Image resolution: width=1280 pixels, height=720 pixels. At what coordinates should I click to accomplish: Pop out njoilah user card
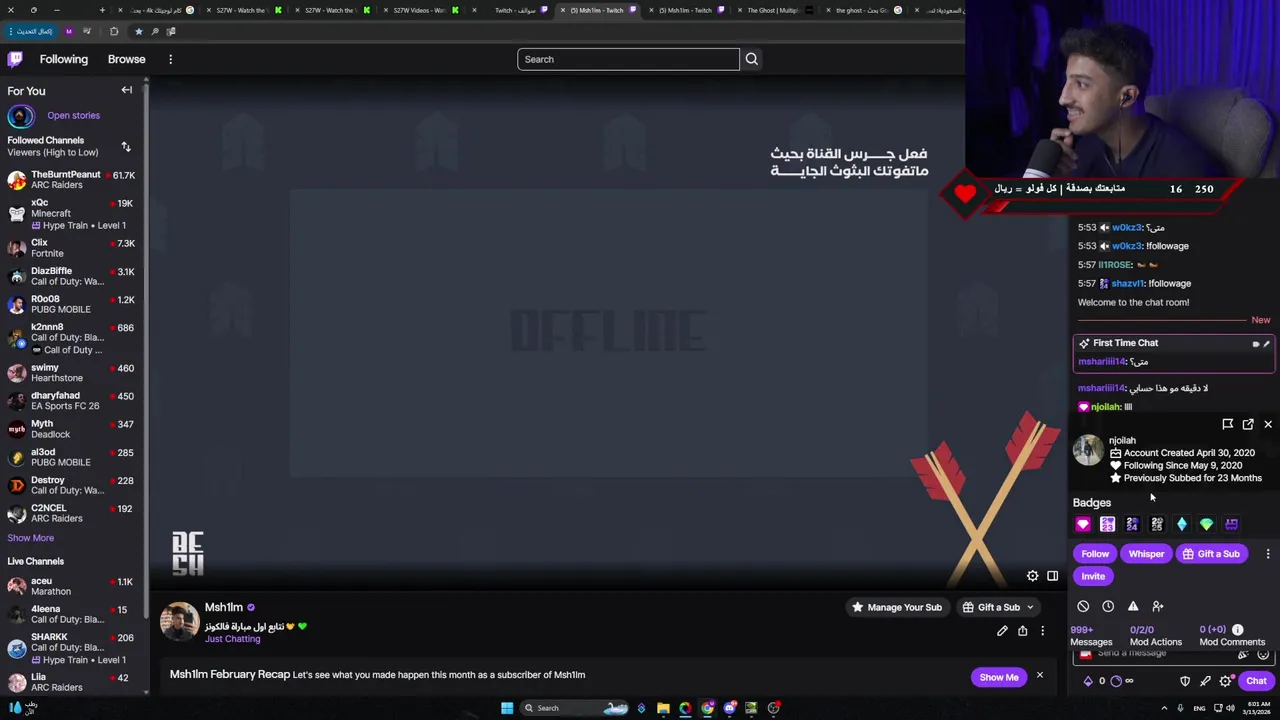(x=1248, y=424)
